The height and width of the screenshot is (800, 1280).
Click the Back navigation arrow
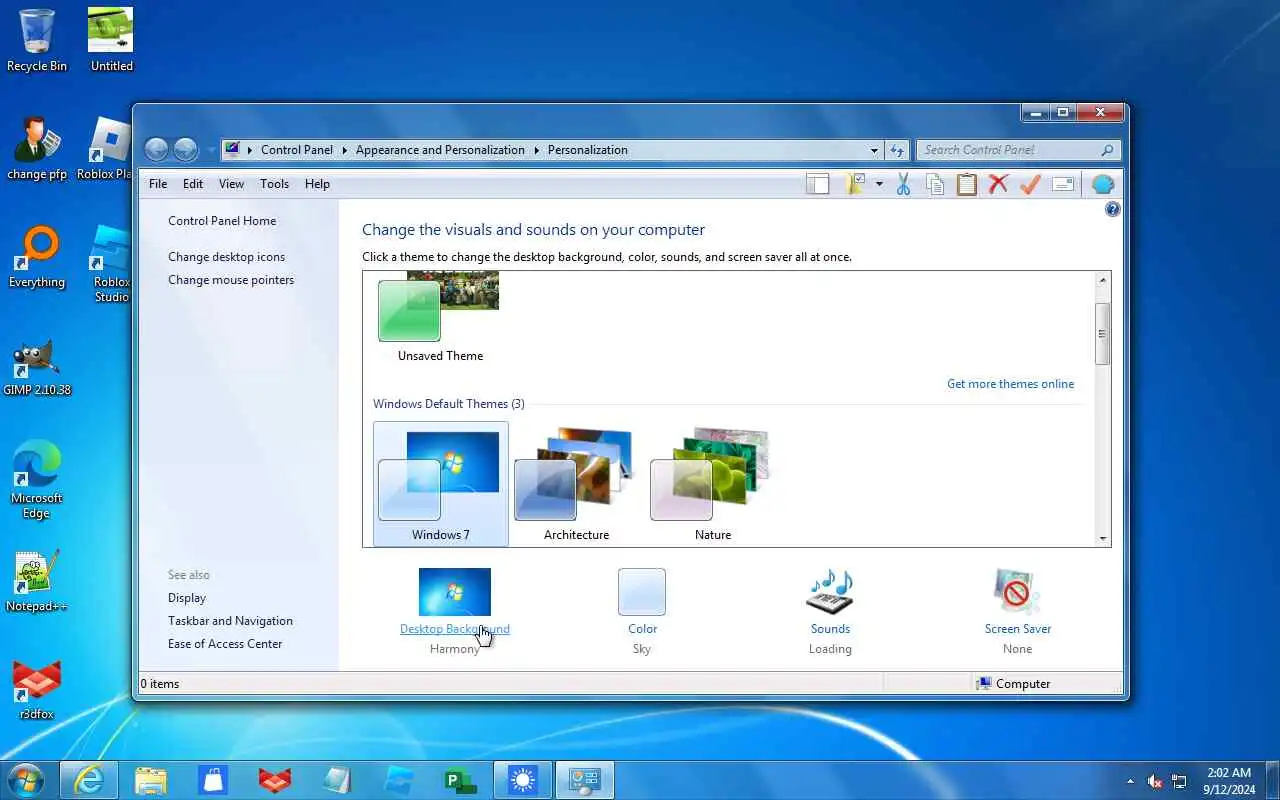(x=156, y=150)
